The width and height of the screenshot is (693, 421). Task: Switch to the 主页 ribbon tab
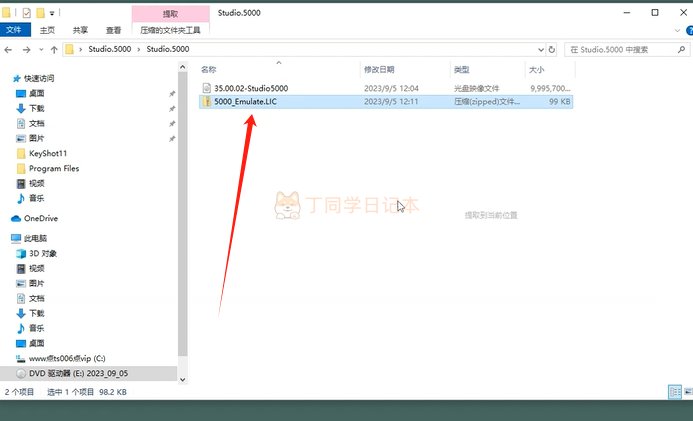pyautogui.click(x=47, y=30)
